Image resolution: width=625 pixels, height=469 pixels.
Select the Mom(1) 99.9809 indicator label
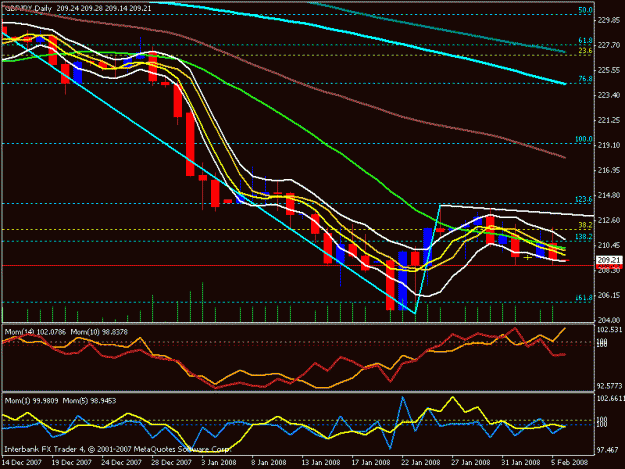31,401
